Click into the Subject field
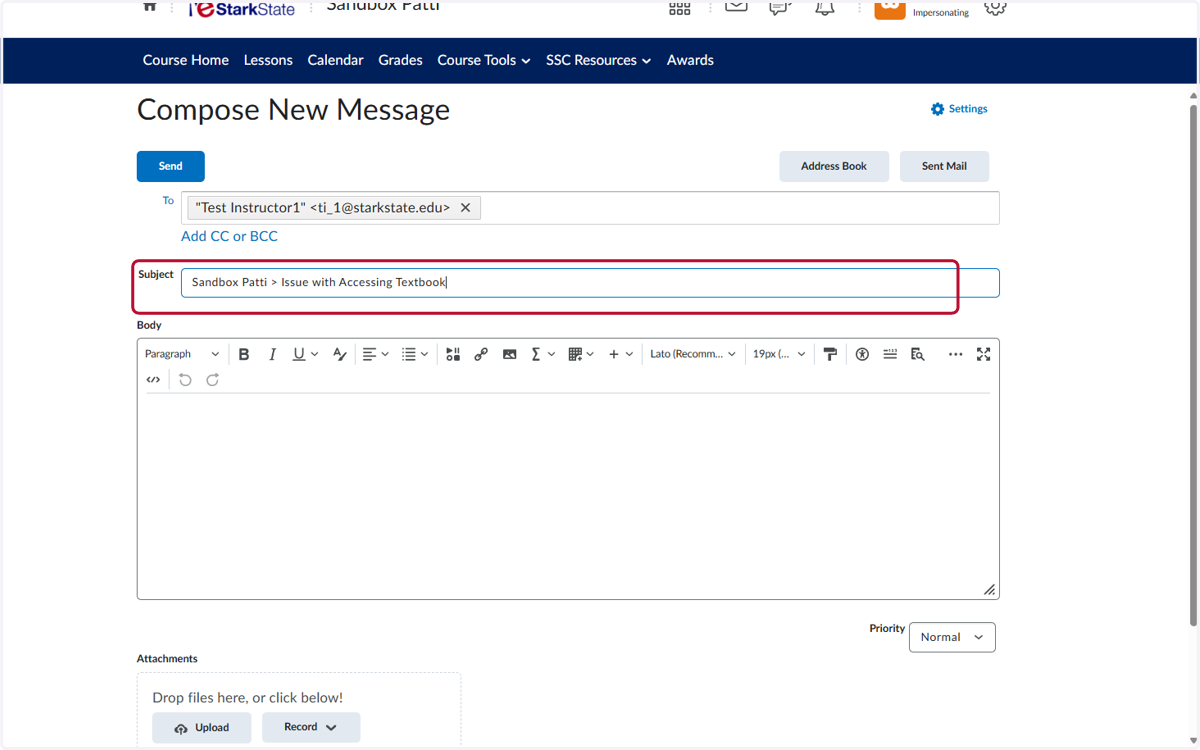The height and width of the screenshot is (750, 1200). pyautogui.click(x=590, y=283)
